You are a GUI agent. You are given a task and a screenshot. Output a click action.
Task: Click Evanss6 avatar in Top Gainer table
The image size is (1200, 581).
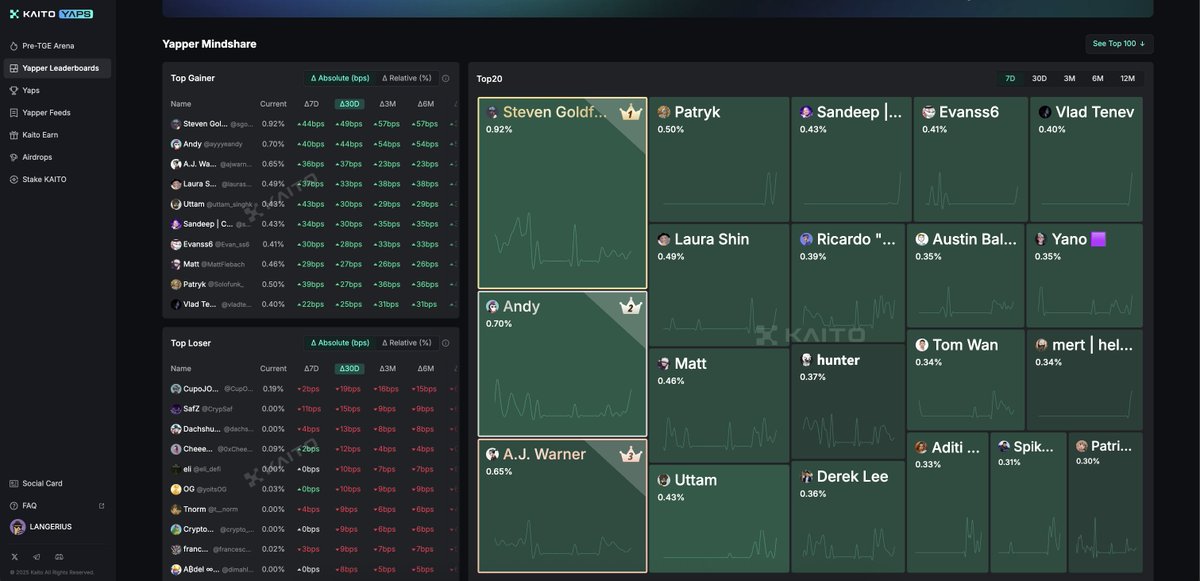coord(176,244)
